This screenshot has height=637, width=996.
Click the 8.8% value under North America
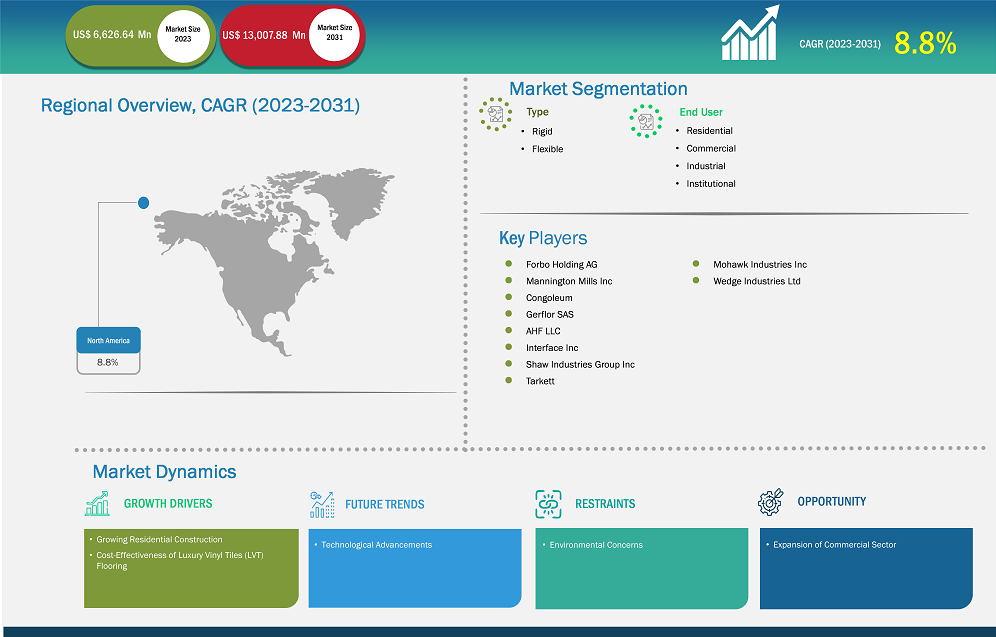tap(107, 363)
